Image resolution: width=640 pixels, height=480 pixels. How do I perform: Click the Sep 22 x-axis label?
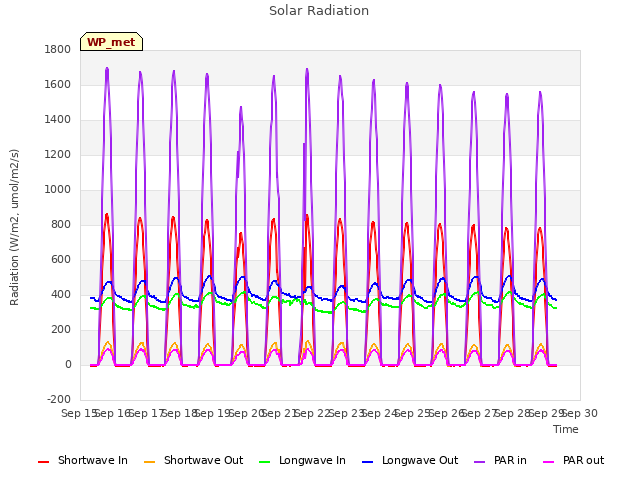pos(312,413)
